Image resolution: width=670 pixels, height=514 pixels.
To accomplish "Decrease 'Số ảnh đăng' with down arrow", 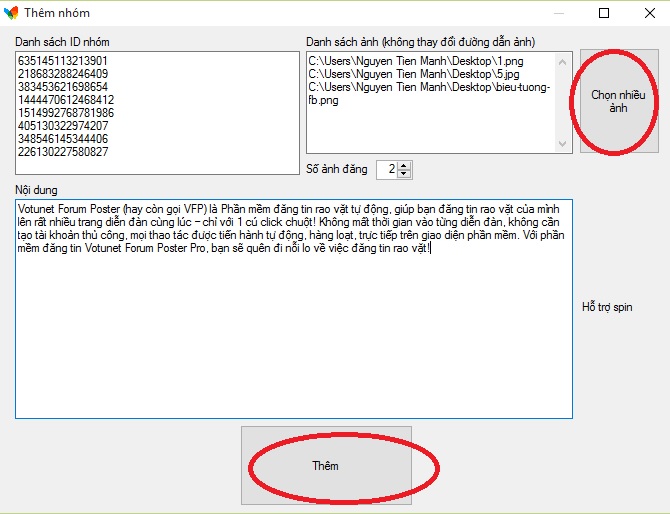I will 404,173.
